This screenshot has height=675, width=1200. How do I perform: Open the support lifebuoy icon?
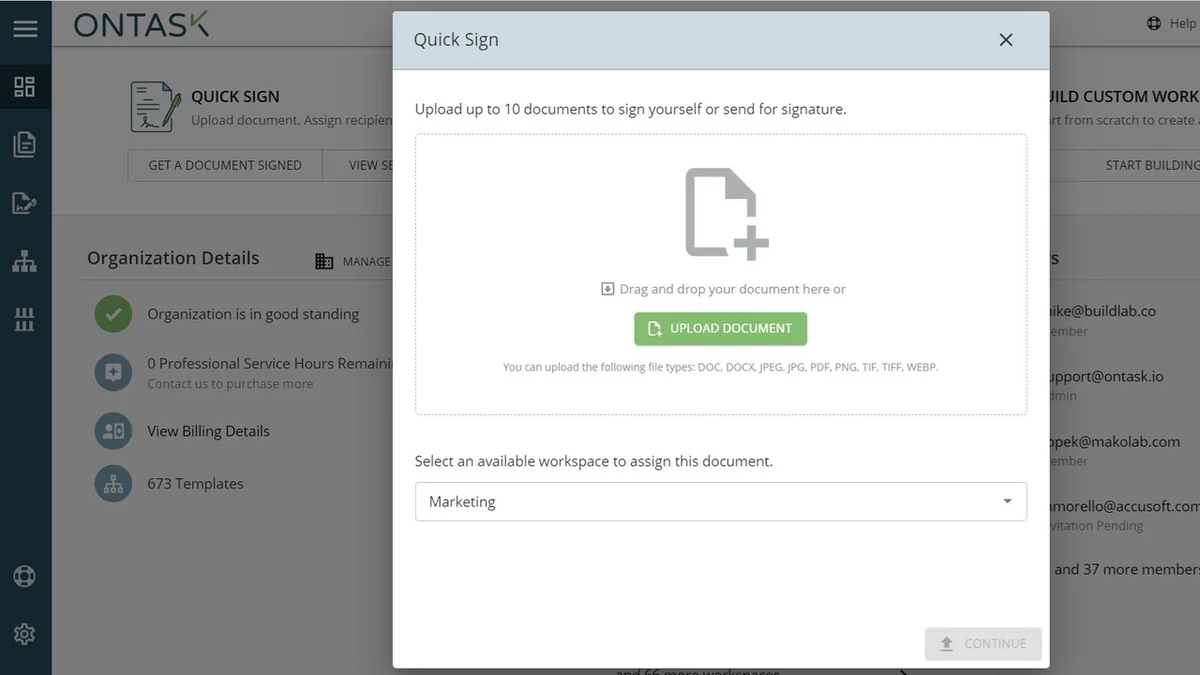point(25,576)
